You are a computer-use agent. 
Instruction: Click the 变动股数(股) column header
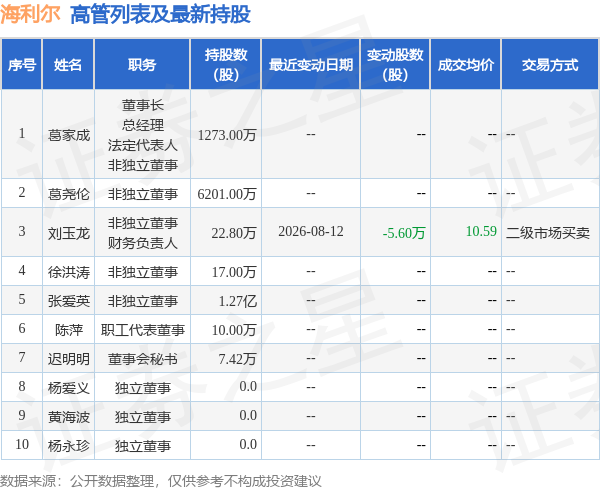(x=395, y=64)
